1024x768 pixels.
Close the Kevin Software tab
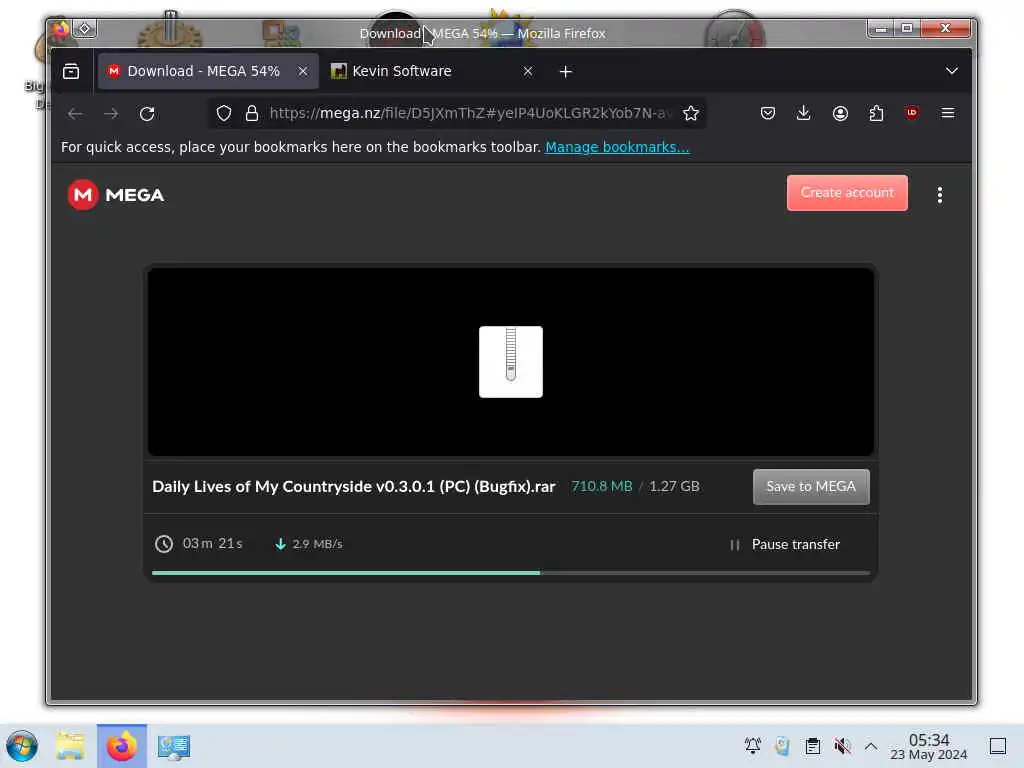528,71
